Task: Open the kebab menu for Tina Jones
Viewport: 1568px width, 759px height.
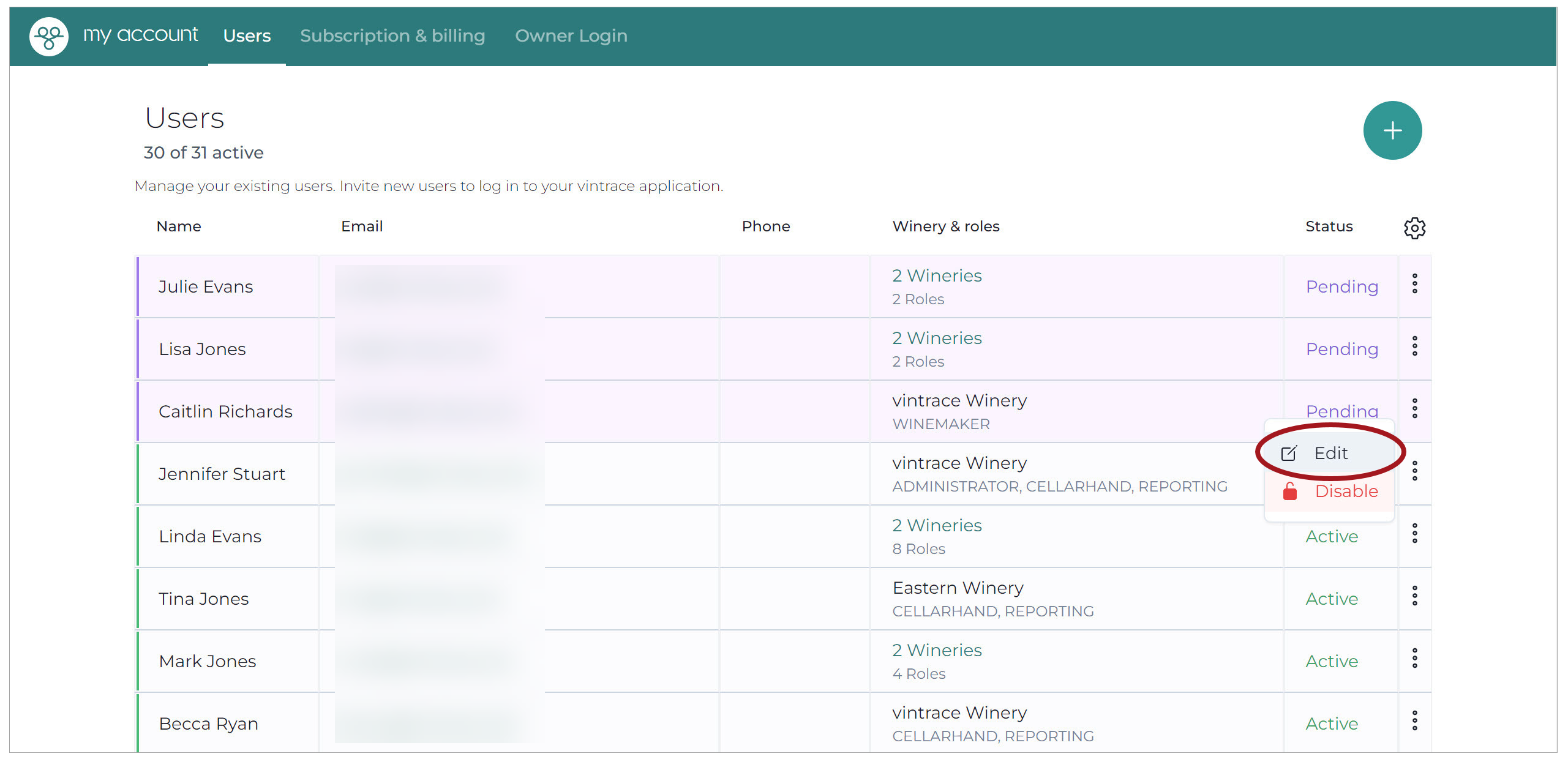Action: point(1414,596)
